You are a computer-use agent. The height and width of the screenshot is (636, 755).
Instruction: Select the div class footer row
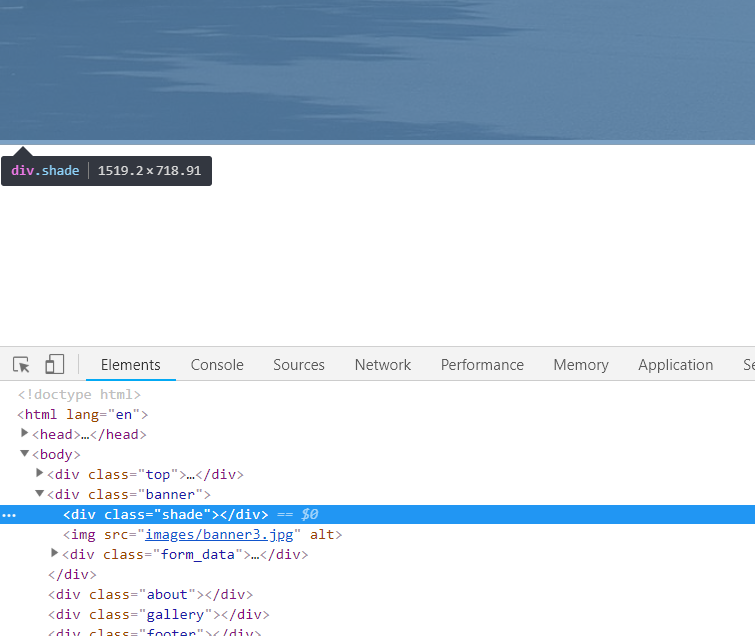[154, 632]
